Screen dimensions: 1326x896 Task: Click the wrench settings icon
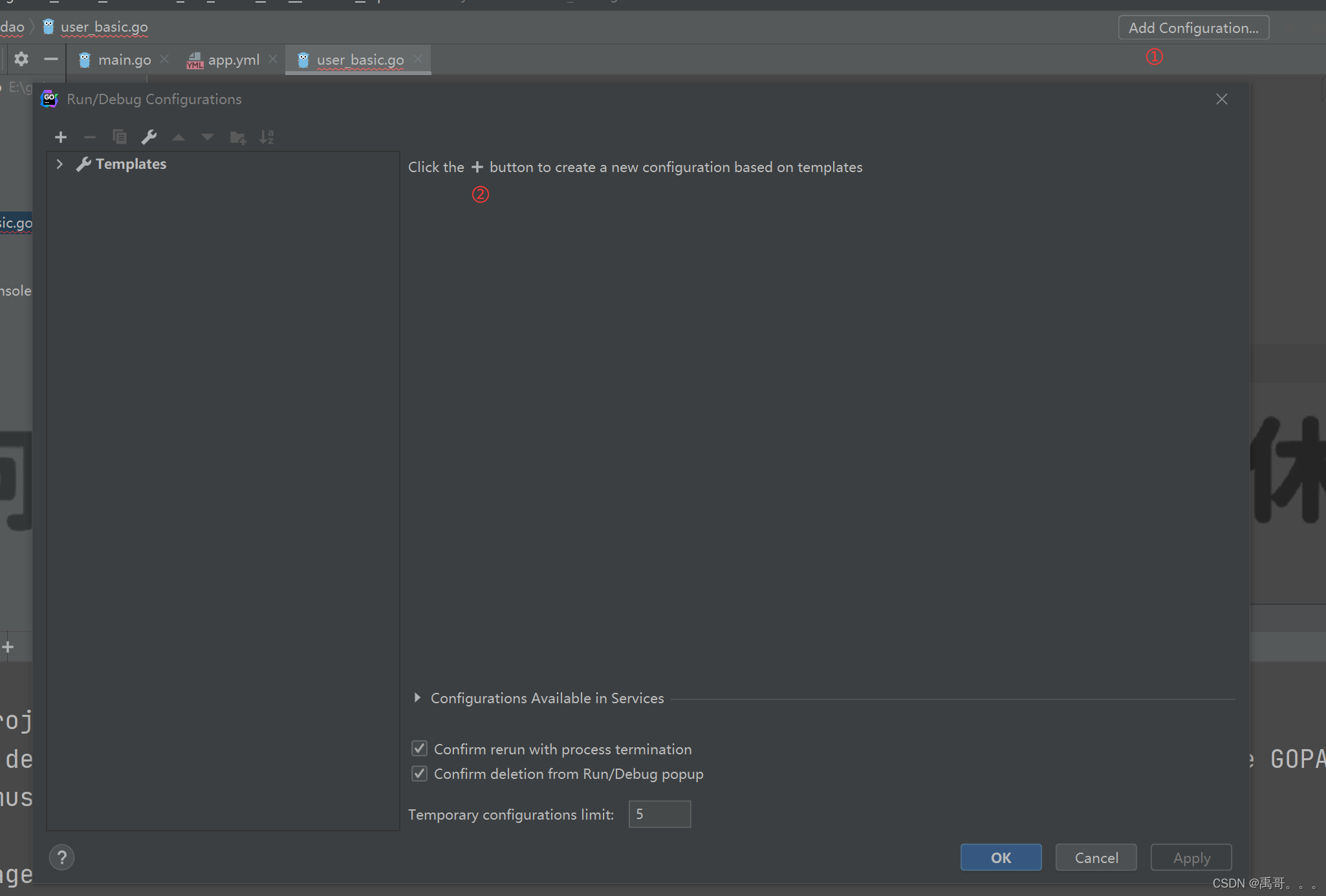148,136
